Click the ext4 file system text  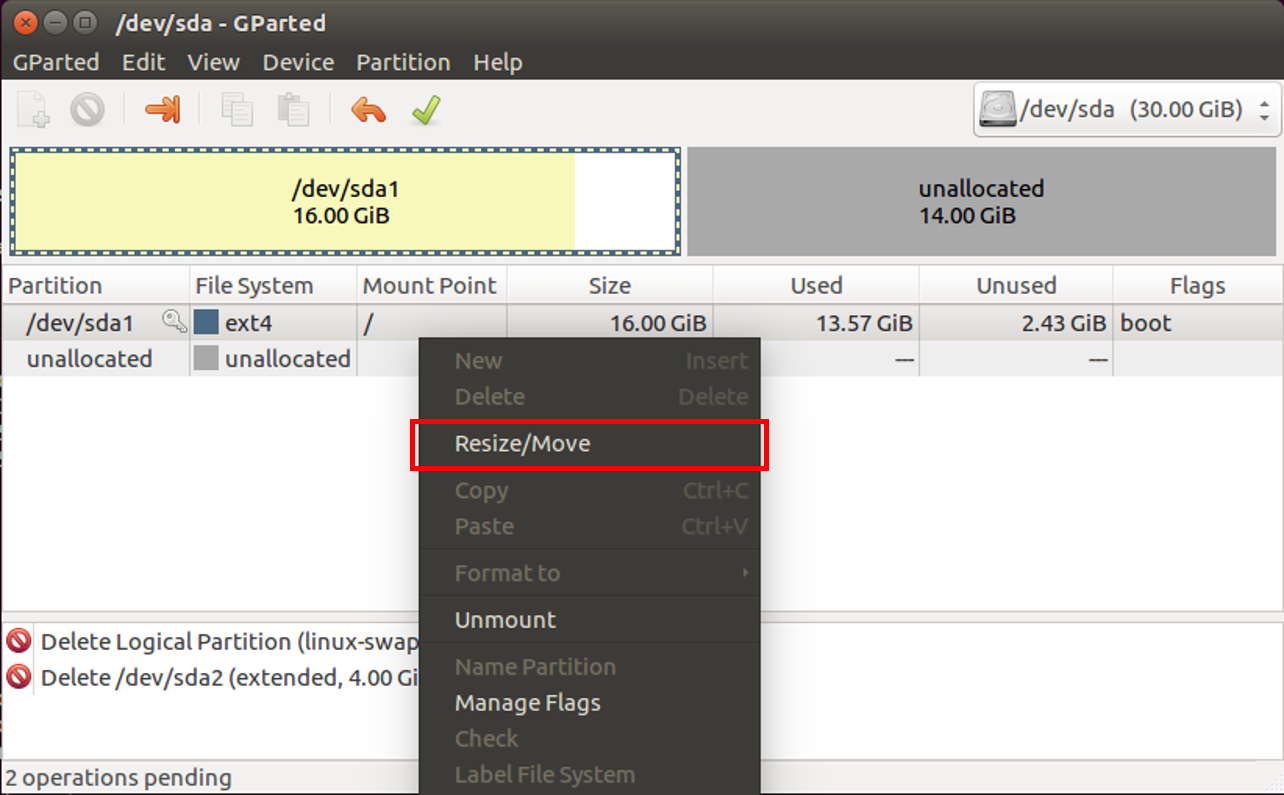point(248,323)
